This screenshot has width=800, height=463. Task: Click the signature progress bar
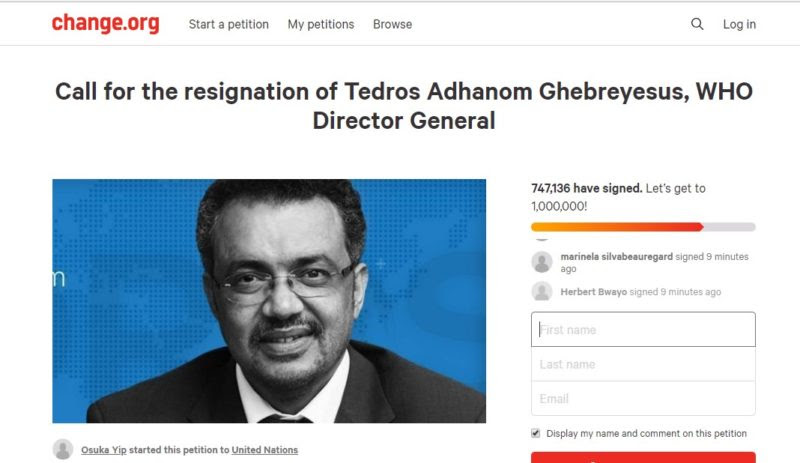click(x=643, y=227)
